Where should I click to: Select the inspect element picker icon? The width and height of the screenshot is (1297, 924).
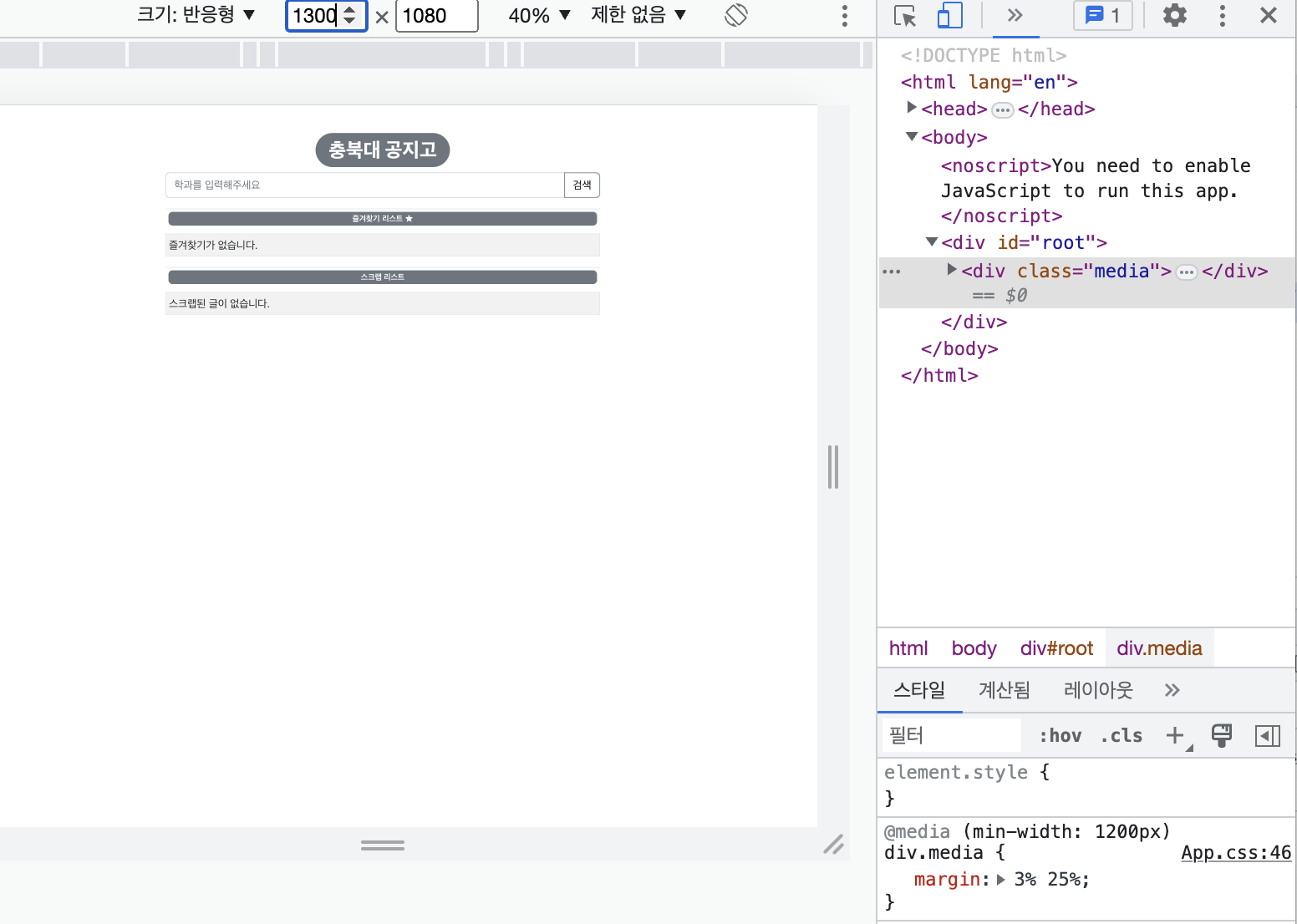click(905, 16)
